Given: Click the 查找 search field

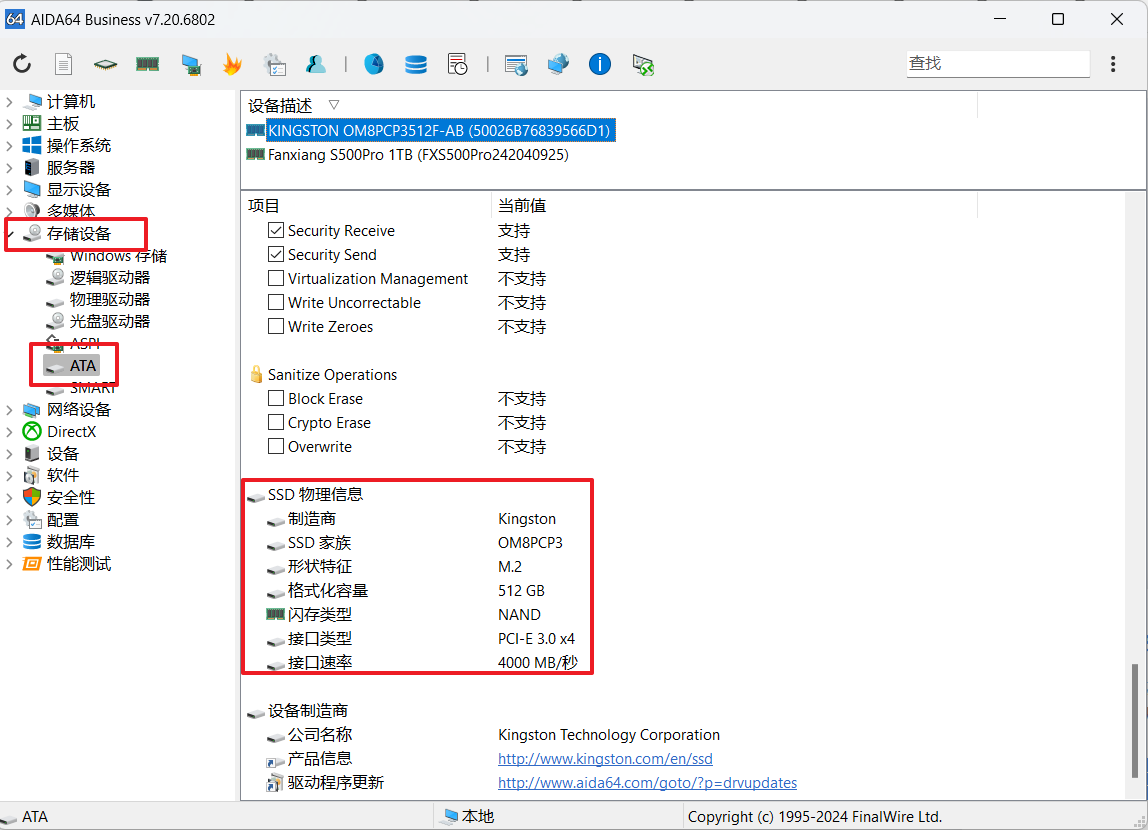Looking at the screenshot, I should coord(997,64).
